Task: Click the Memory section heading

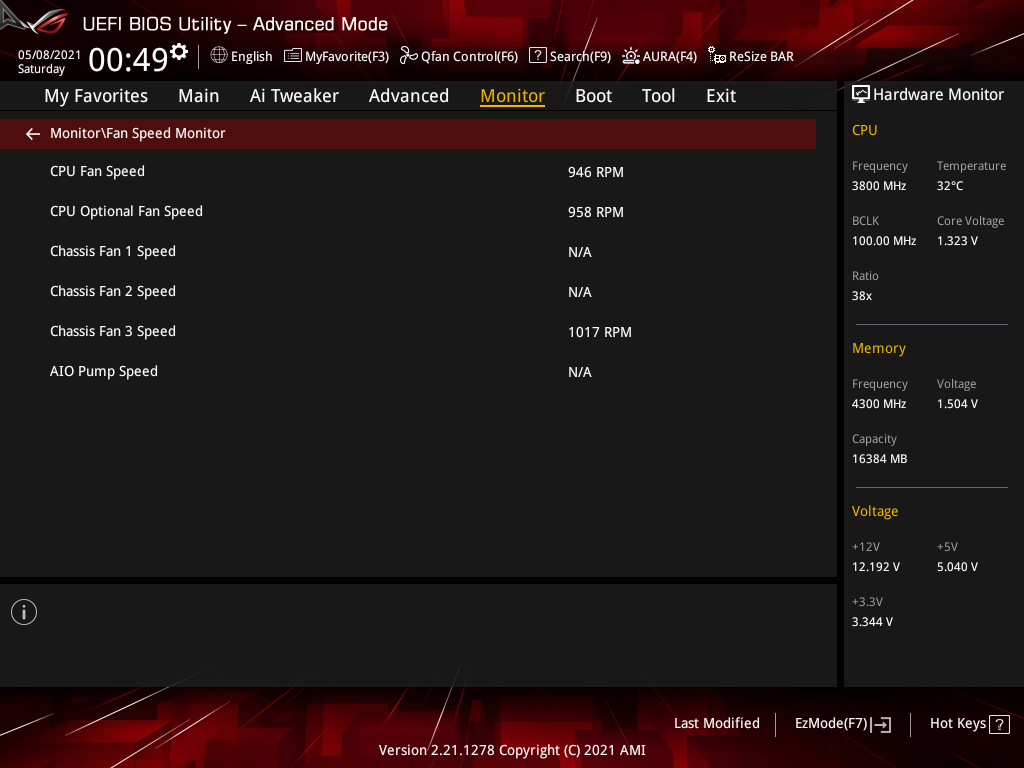Action: click(879, 348)
